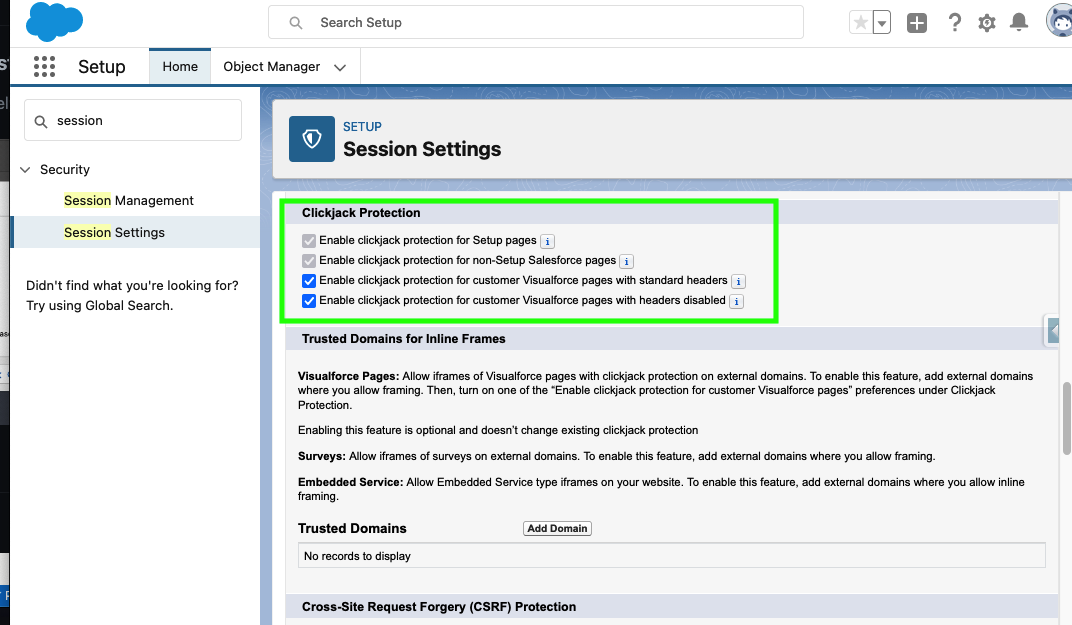Click the Search Setup field
1072x625 pixels.
tap(535, 23)
